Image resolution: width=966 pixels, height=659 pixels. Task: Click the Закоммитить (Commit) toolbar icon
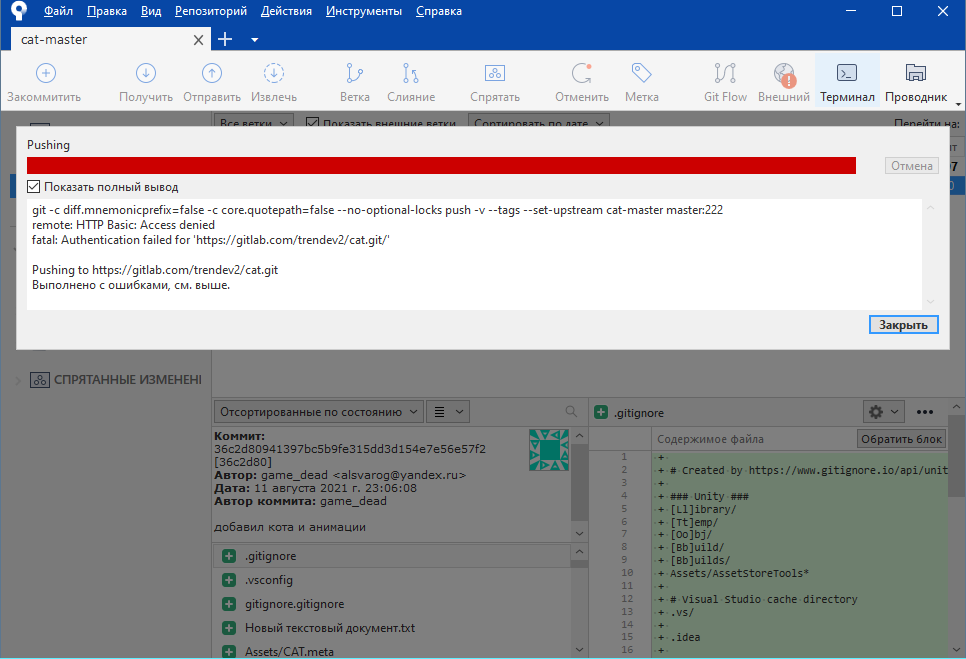coord(45,74)
